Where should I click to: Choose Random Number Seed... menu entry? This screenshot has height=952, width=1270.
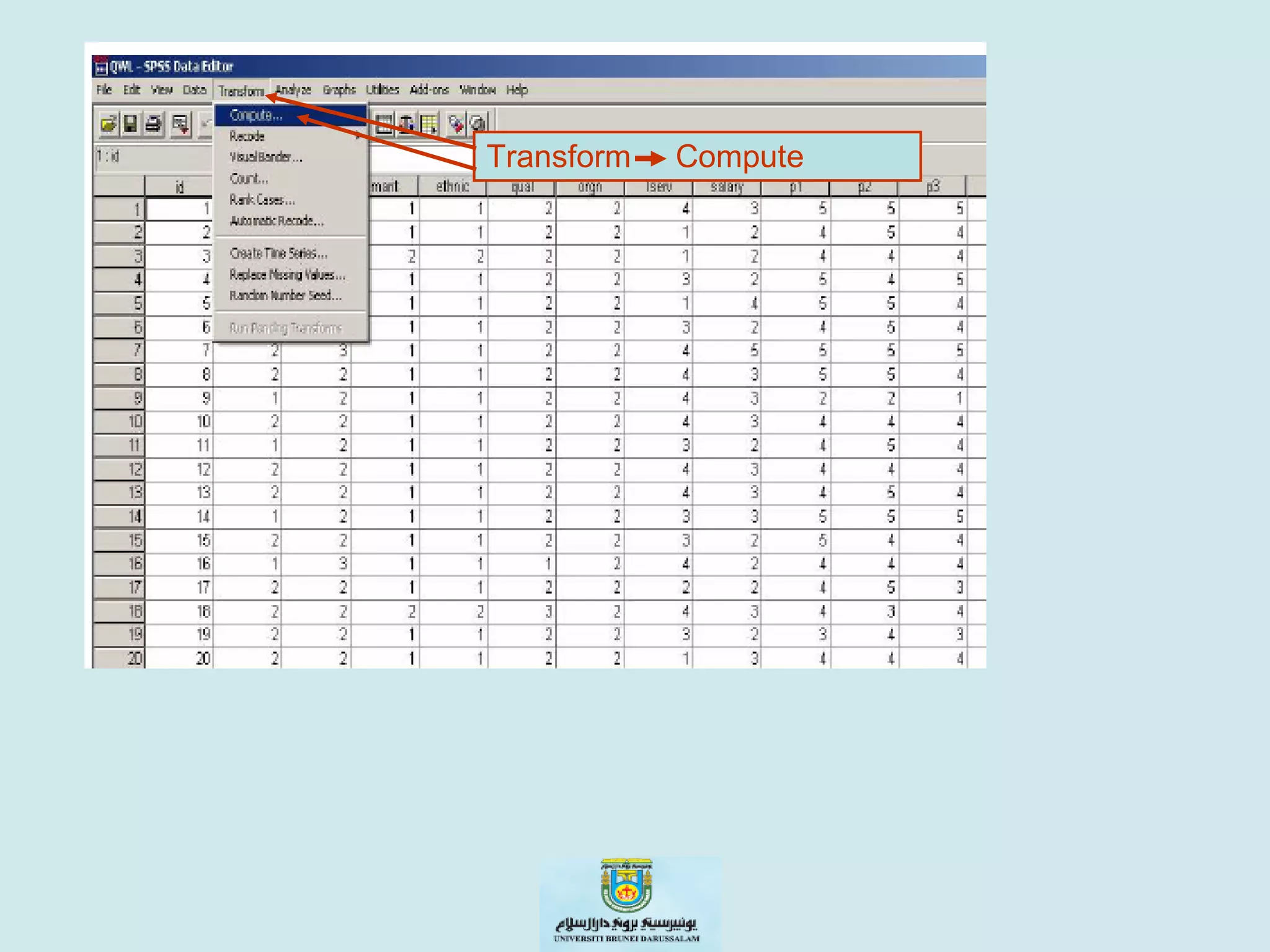pyautogui.click(x=290, y=296)
